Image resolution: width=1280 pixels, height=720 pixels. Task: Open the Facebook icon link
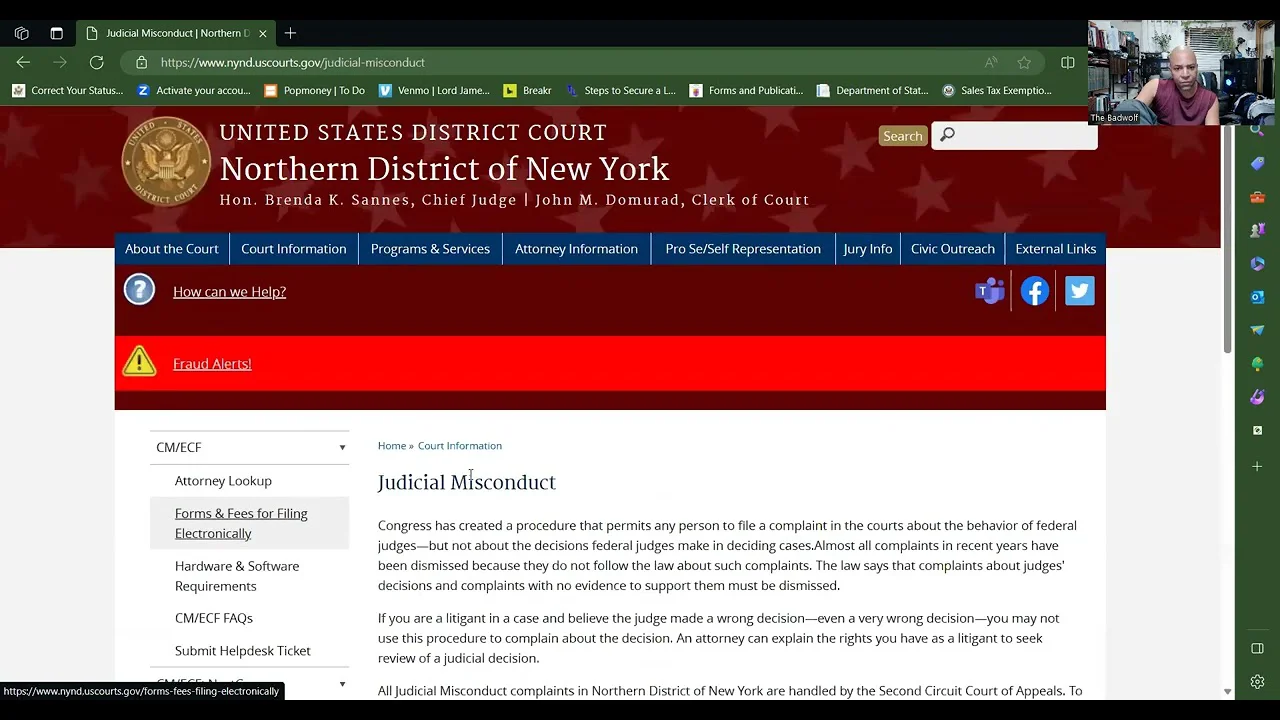pyautogui.click(x=1035, y=291)
